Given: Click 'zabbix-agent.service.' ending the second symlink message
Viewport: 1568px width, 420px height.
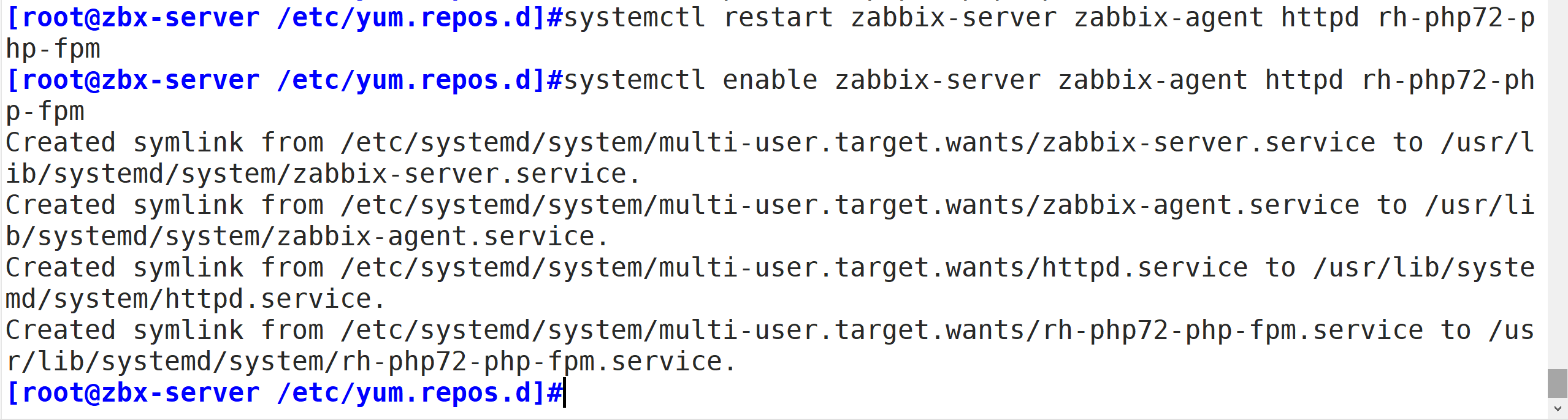Looking at the screenshot, I should pos(443,237).
